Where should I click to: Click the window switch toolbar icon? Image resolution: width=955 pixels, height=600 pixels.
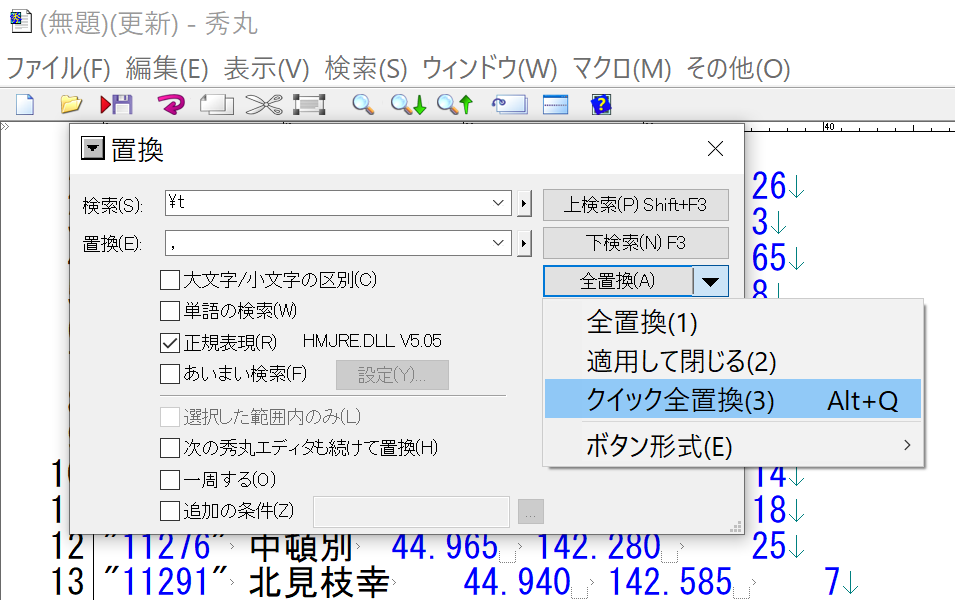pyautogui.click(x=509, y=105)
